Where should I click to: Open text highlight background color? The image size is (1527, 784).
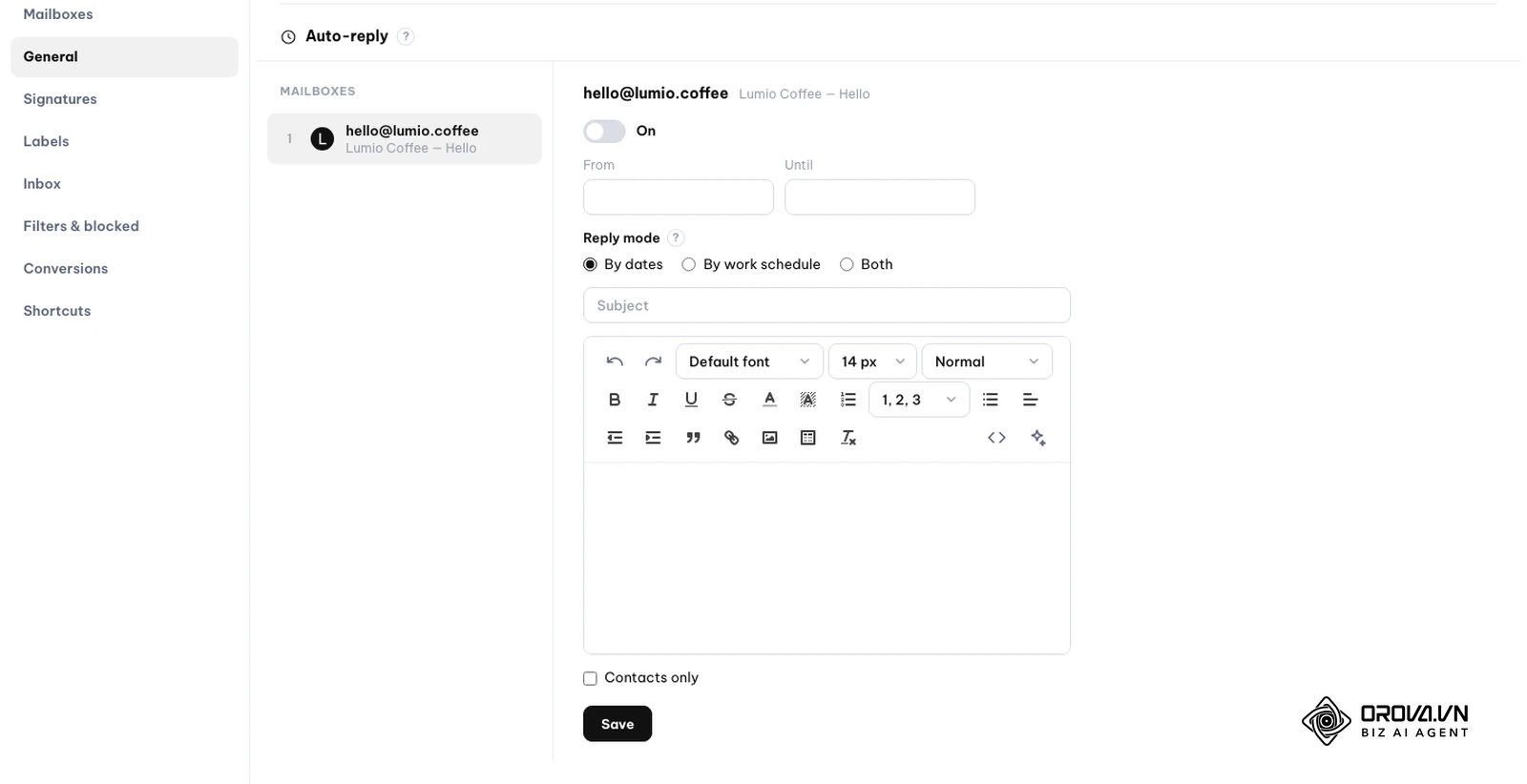tap(807, 400)
